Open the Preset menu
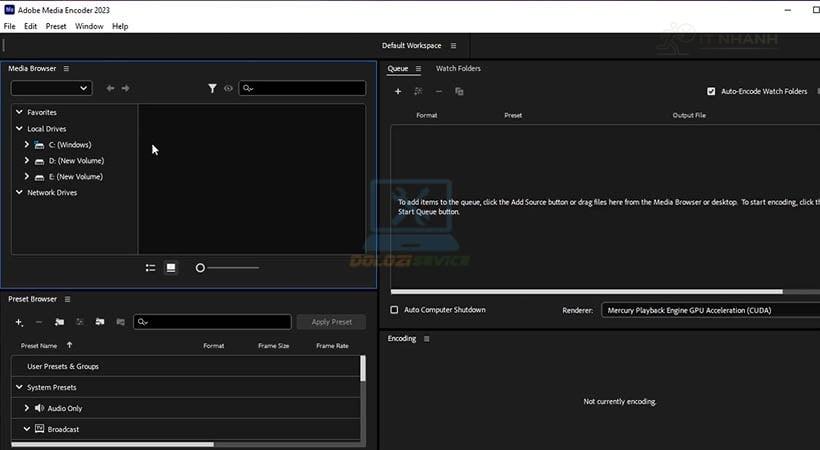Viewport: 820px width, 450px height. click(x=56, y=26)
